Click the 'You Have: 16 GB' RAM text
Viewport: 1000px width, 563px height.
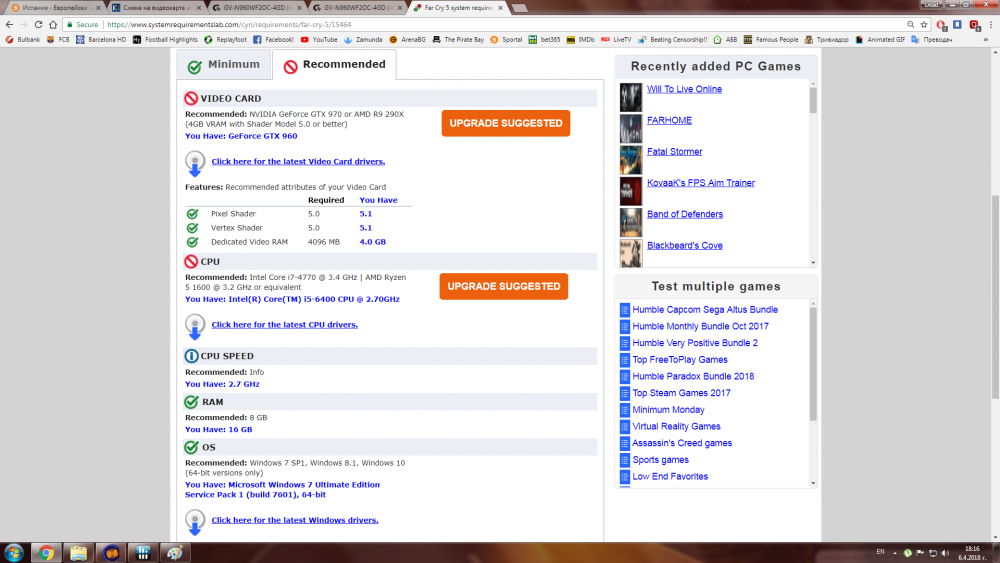pos(219,430)
